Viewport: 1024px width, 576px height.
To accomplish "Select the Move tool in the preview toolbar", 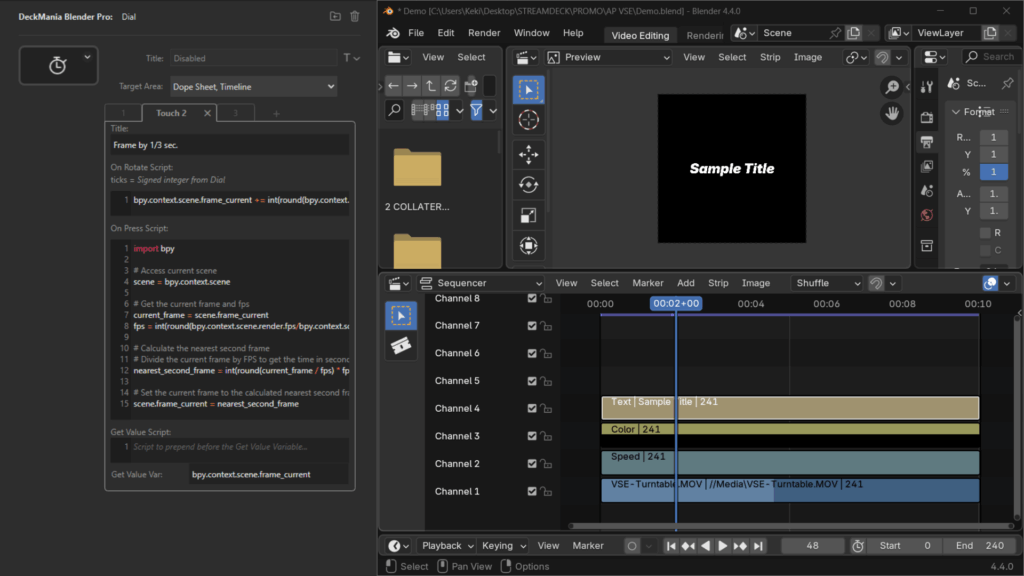I will coord(529,154).
